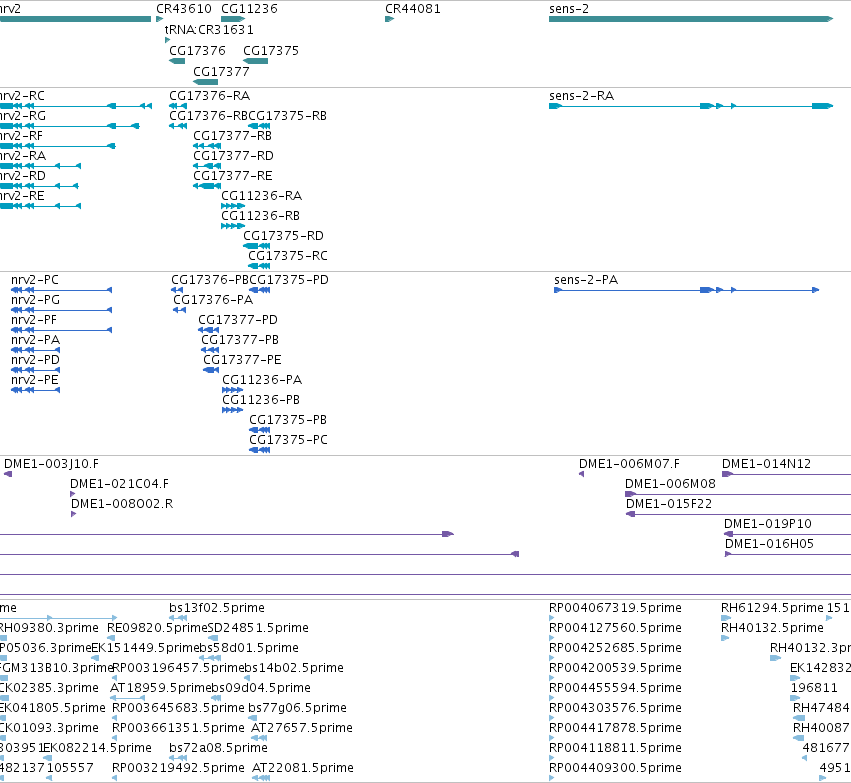Click the nrv2-RE transcript label

(22, 196)
